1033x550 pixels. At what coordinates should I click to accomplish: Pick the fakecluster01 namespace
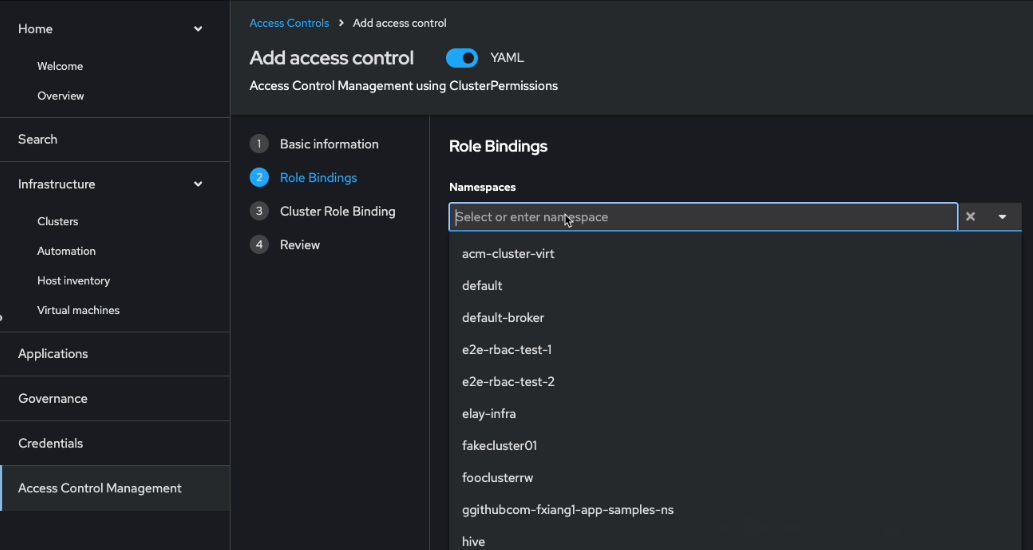[499, 446]
